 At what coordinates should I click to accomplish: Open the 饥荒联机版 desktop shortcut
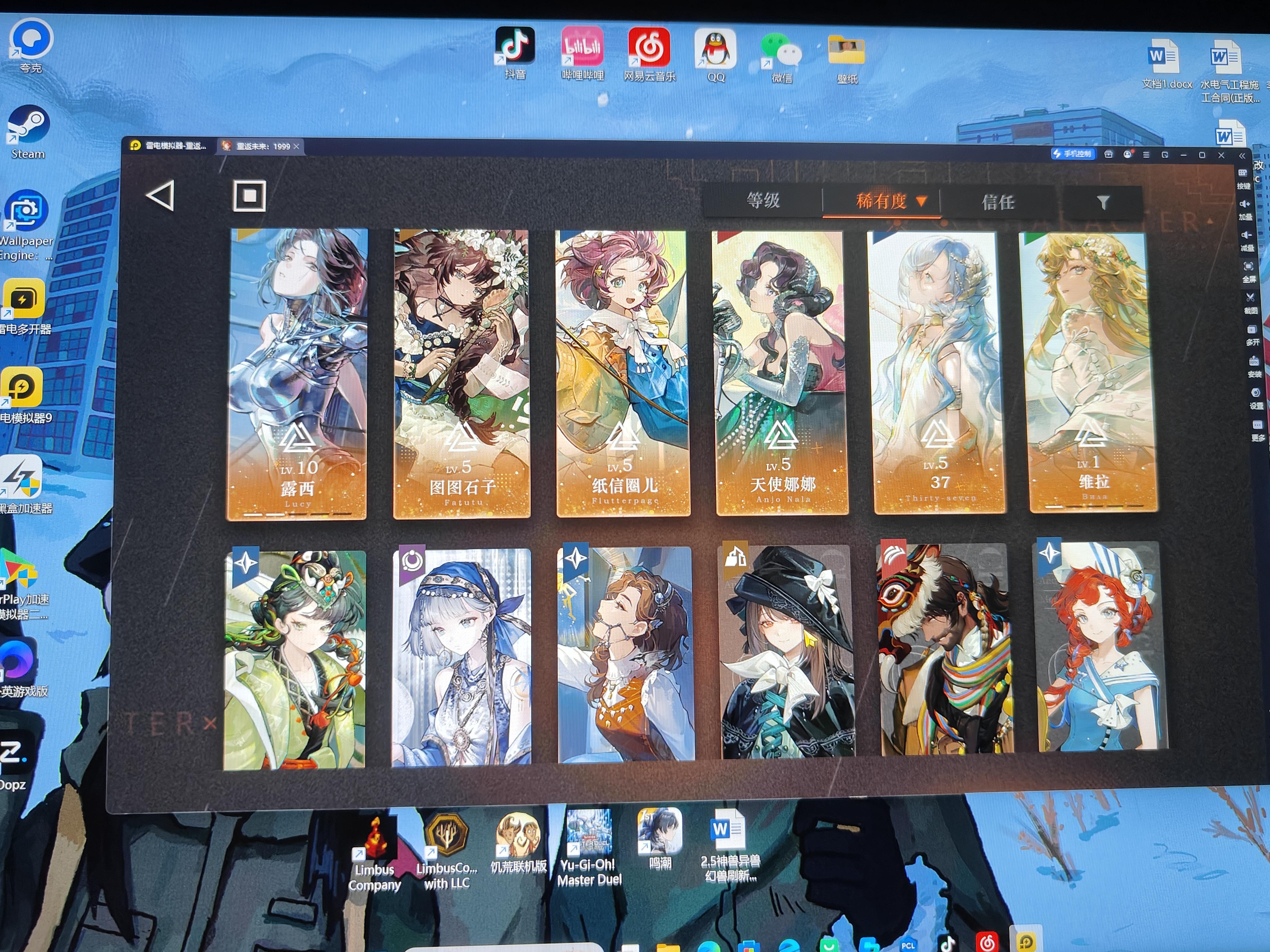coord(518,843)
